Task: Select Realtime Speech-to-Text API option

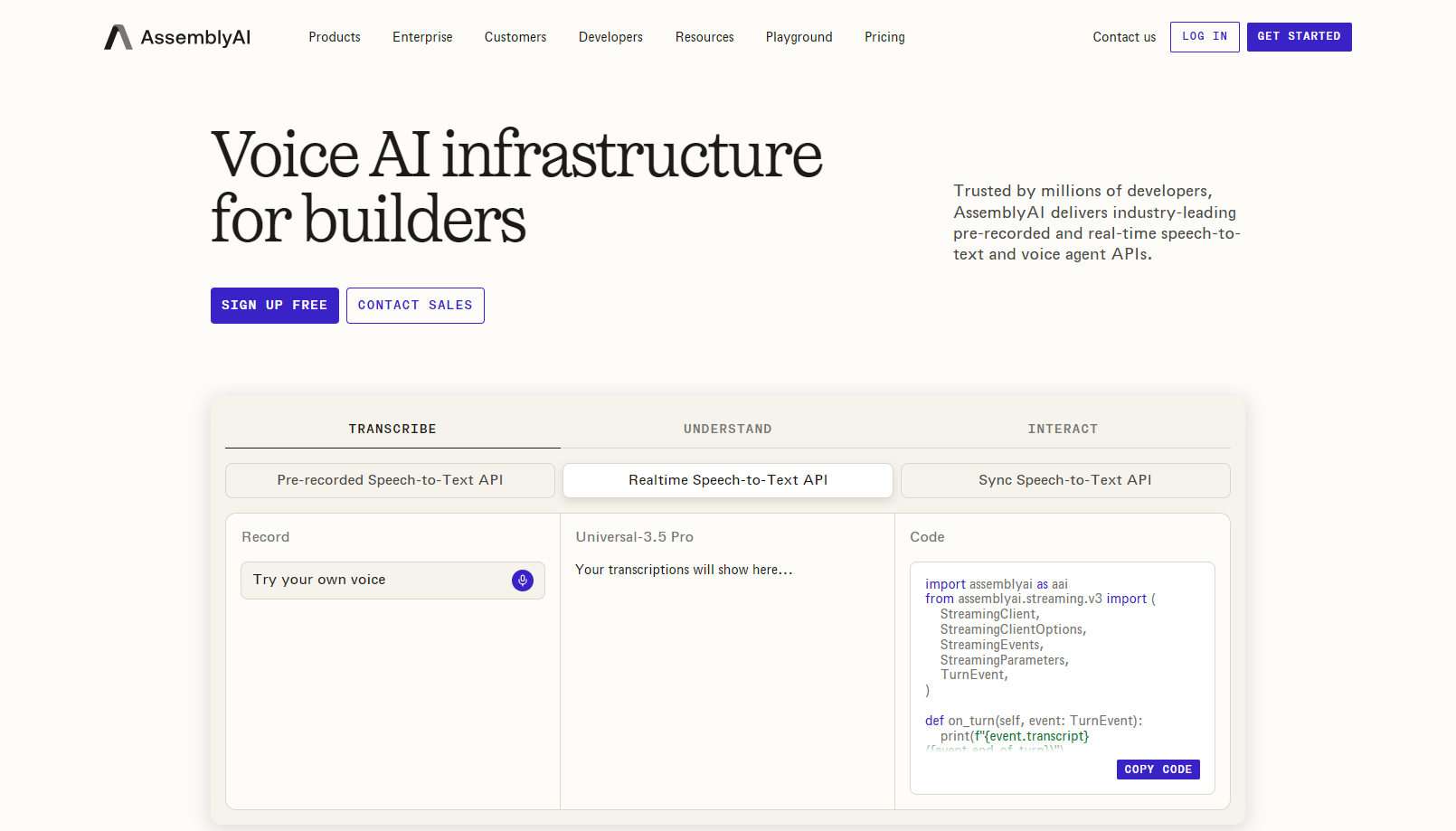Action: (x=728, y=480)
